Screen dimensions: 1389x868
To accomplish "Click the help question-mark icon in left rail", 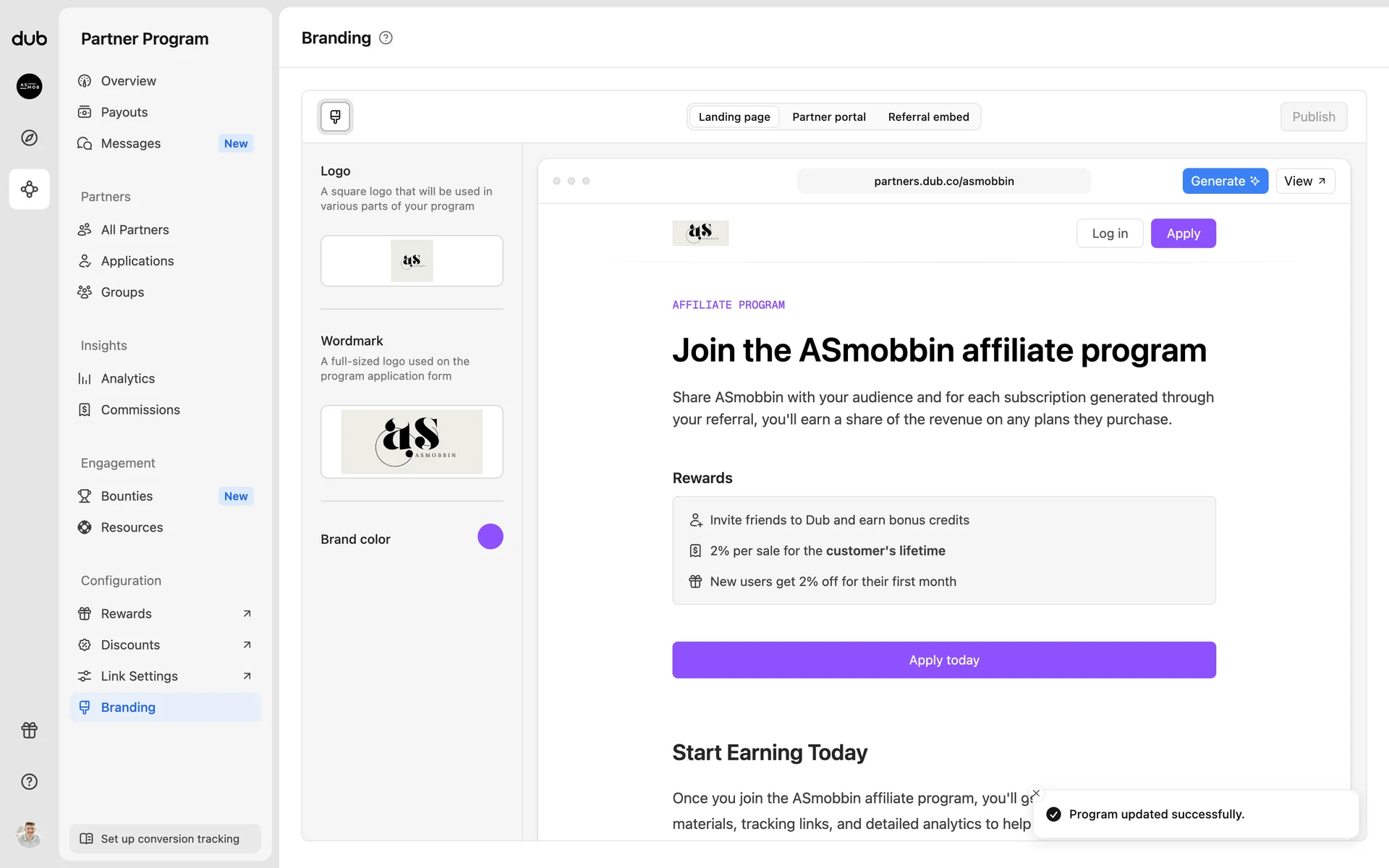I will pyautogui.click(x=30, y=781).
